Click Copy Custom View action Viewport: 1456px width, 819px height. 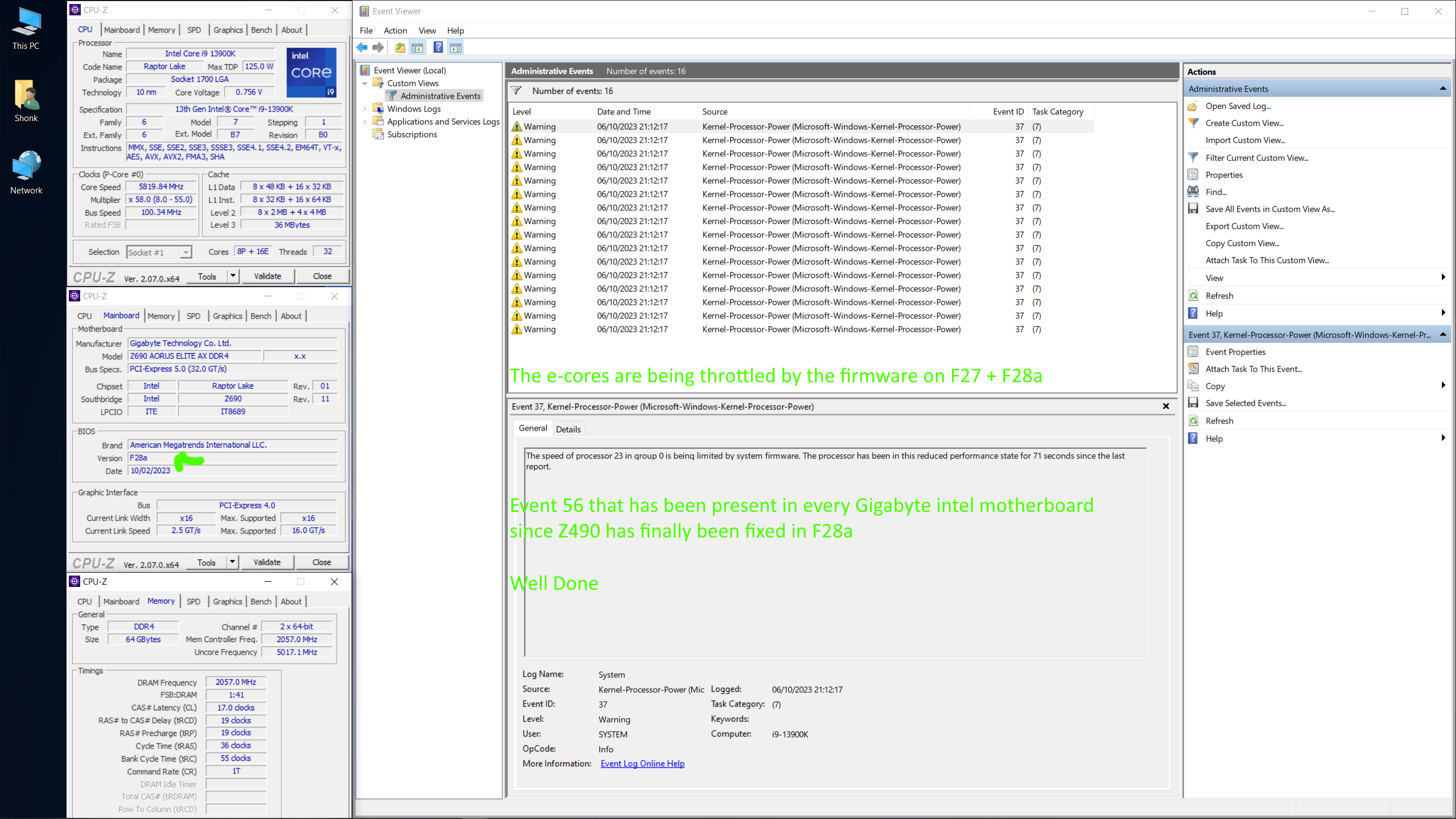coord(1242,243)
